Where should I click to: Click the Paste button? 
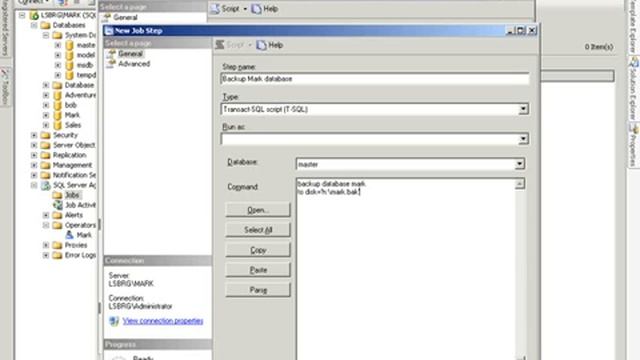258,270
